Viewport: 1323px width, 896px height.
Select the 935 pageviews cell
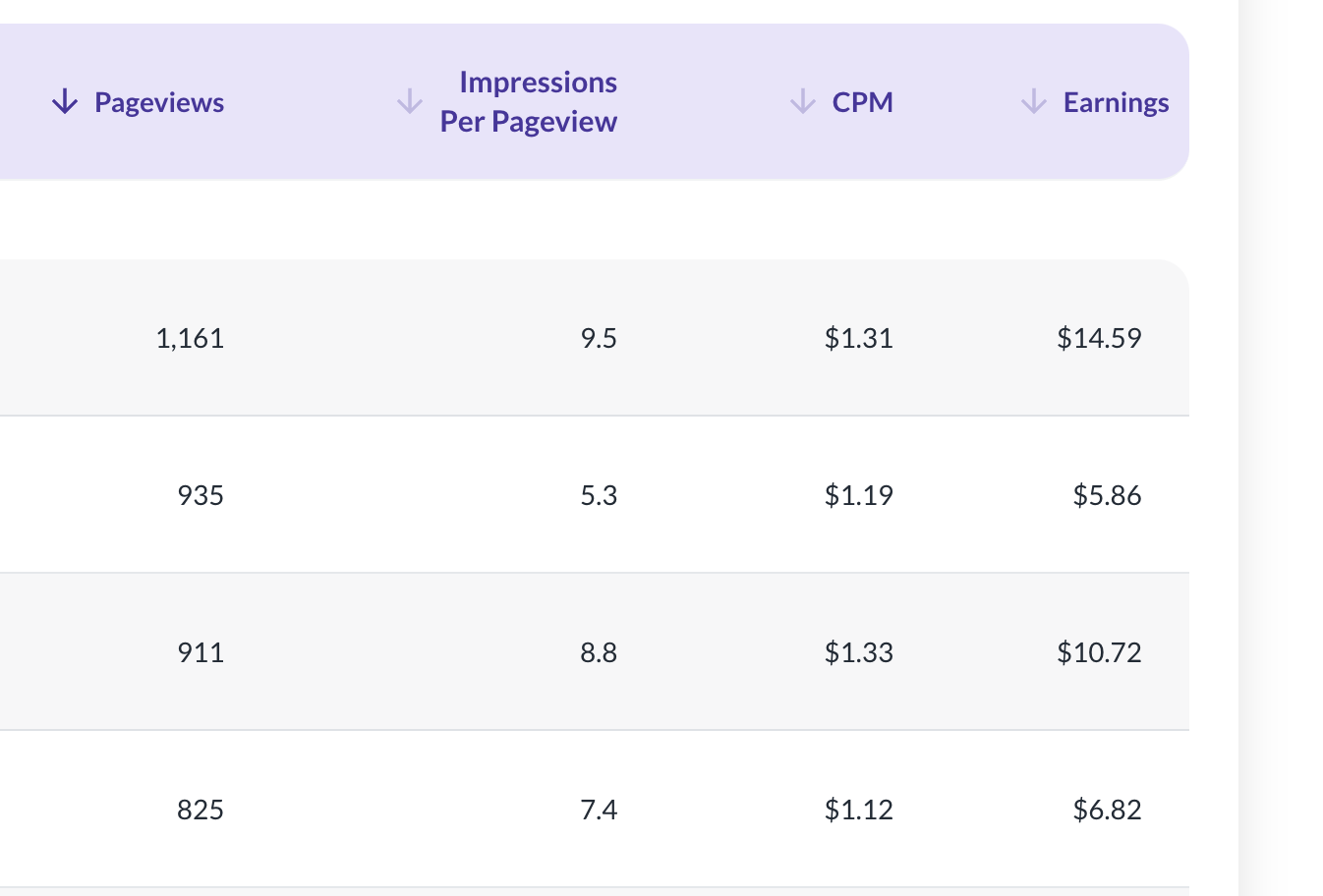pos(201,495)
